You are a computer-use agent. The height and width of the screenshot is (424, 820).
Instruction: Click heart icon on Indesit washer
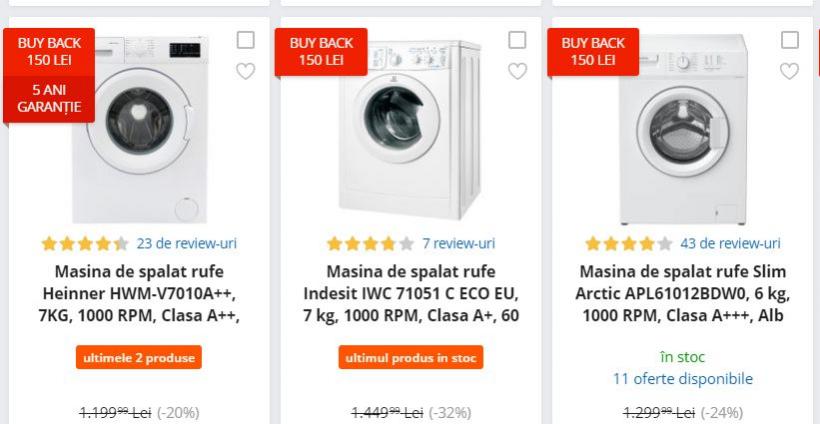tap(517, 71)
